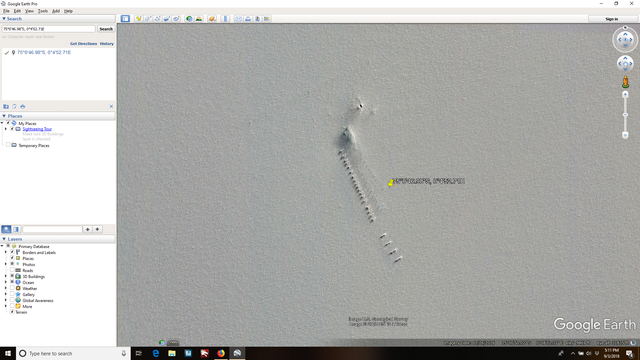The height and width of the screenshot is (360, 640).
Task: Enable the Weather layer checkbox
Action: pyautogui.click(x=12, y=288)
